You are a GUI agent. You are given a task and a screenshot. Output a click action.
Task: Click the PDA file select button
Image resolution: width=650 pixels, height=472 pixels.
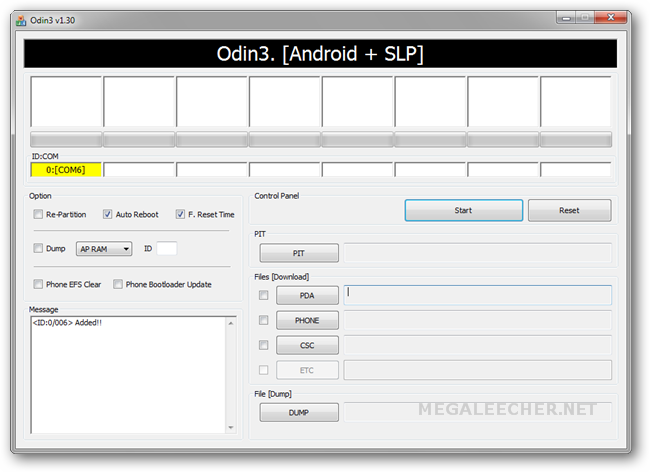tap(307, 295)
